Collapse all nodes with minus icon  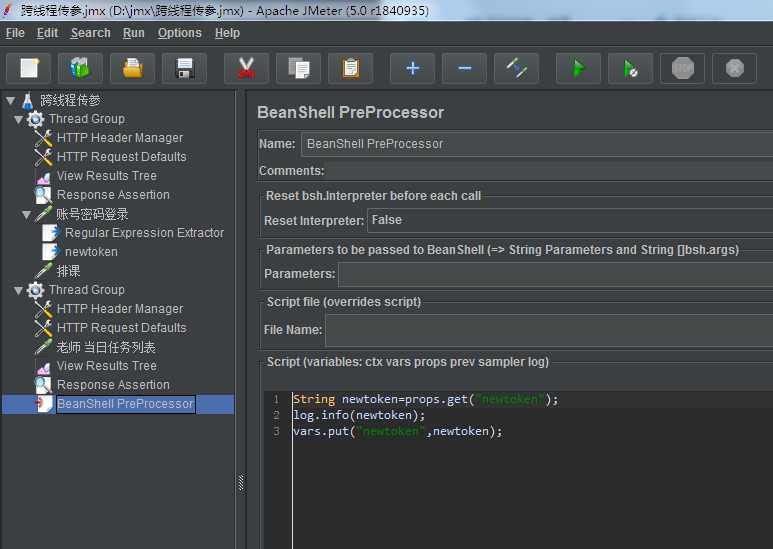tap(464, 68)
